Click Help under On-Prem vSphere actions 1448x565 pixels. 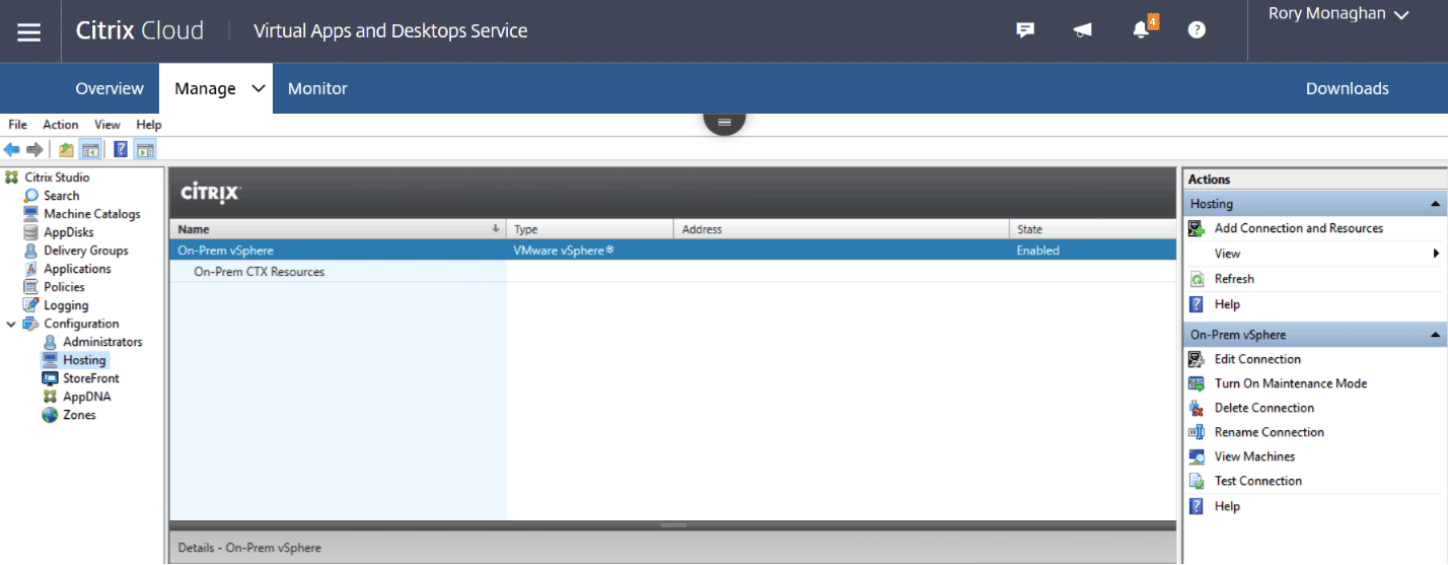pyautogui.click(x=1227, y=507)
